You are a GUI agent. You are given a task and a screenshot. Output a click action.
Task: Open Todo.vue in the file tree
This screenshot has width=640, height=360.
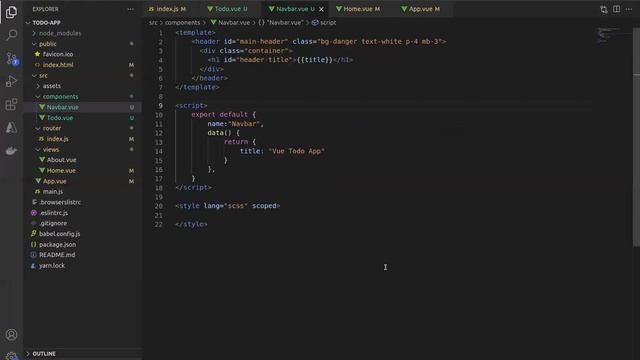pos(82,118)
